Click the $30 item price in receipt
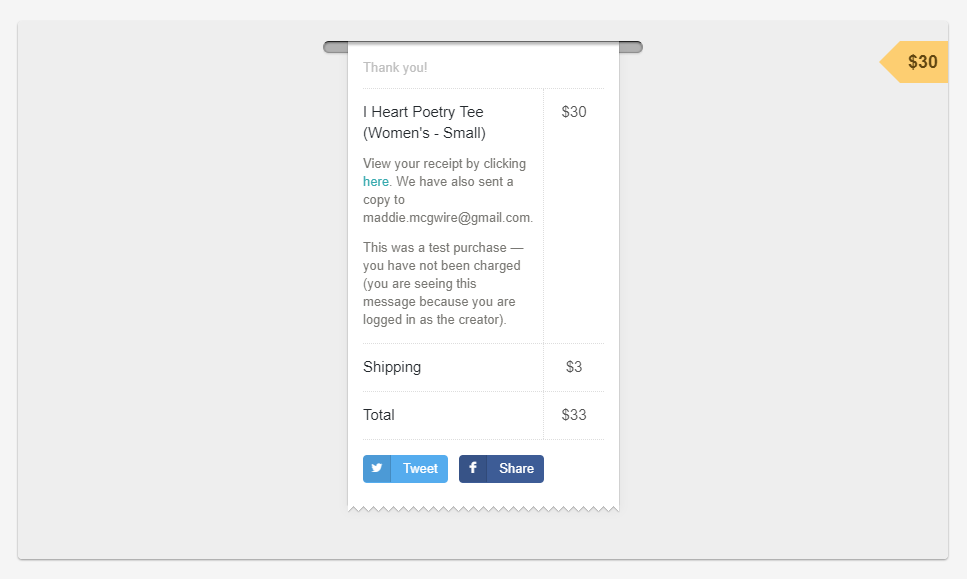This screenshot has width=967, height=579. tap(574, 112)
